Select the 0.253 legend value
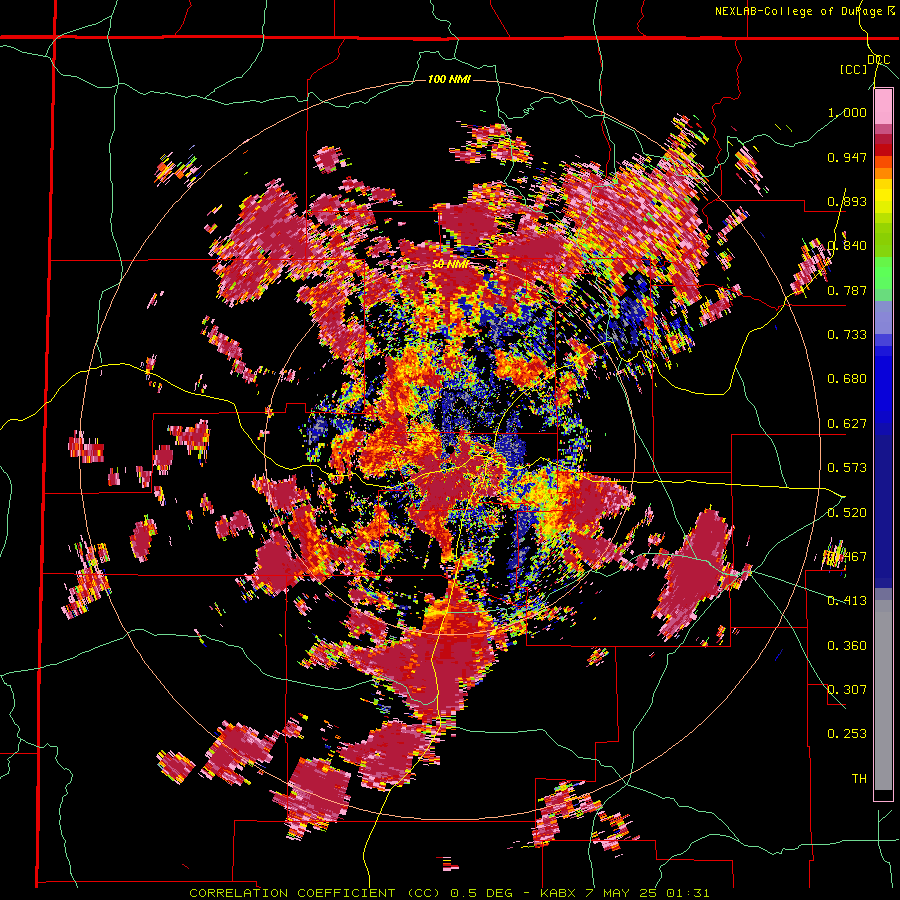Screen dimensions: 900x900 pos(847,734)
